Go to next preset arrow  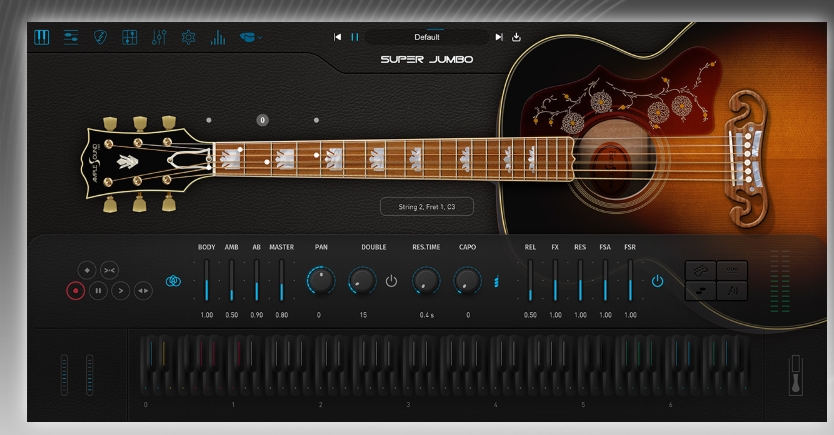(x=499, y=37)
